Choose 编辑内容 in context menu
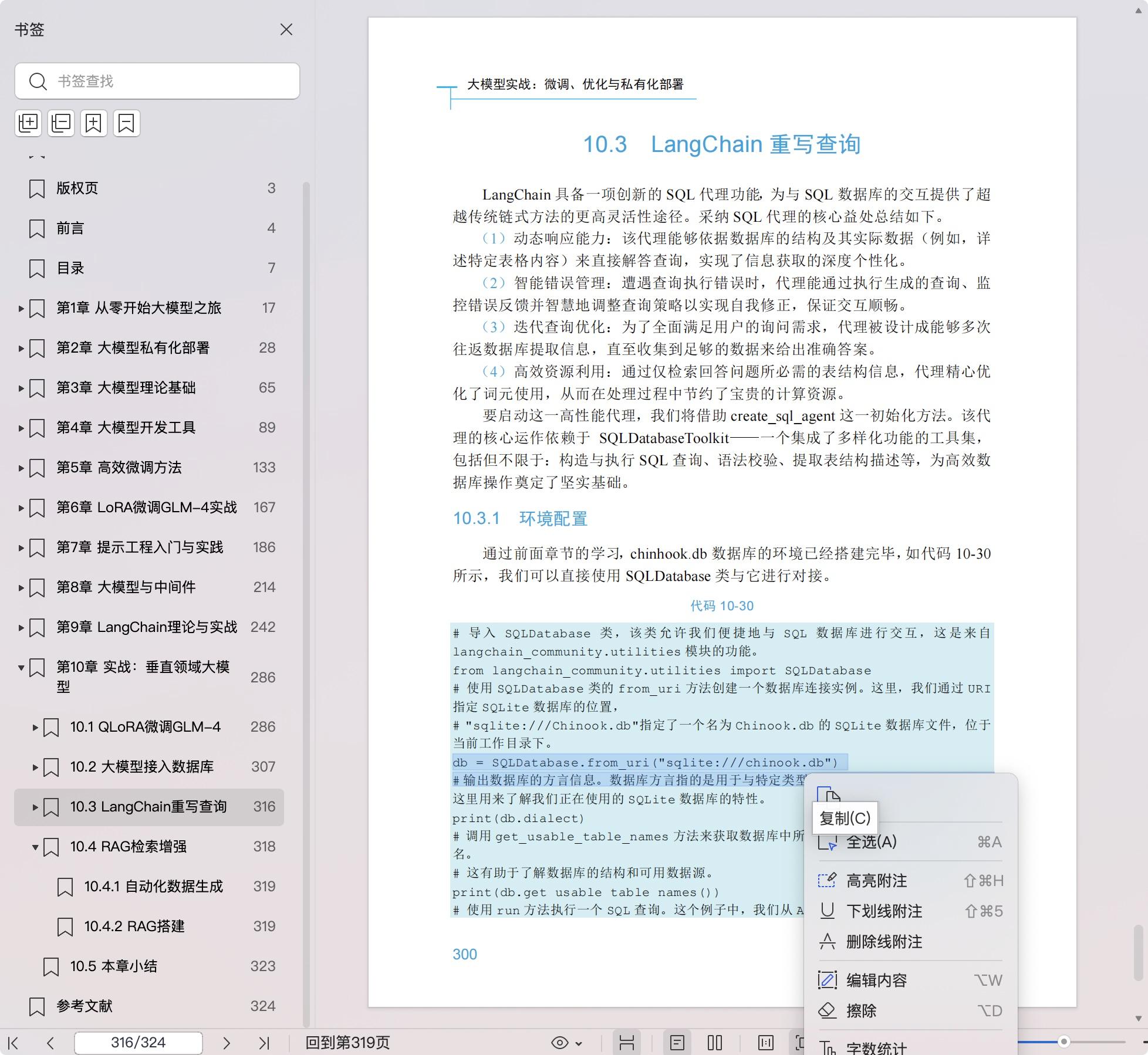Image resolution: width=1148 pixels, height=1055 pixels. (910, 980)
